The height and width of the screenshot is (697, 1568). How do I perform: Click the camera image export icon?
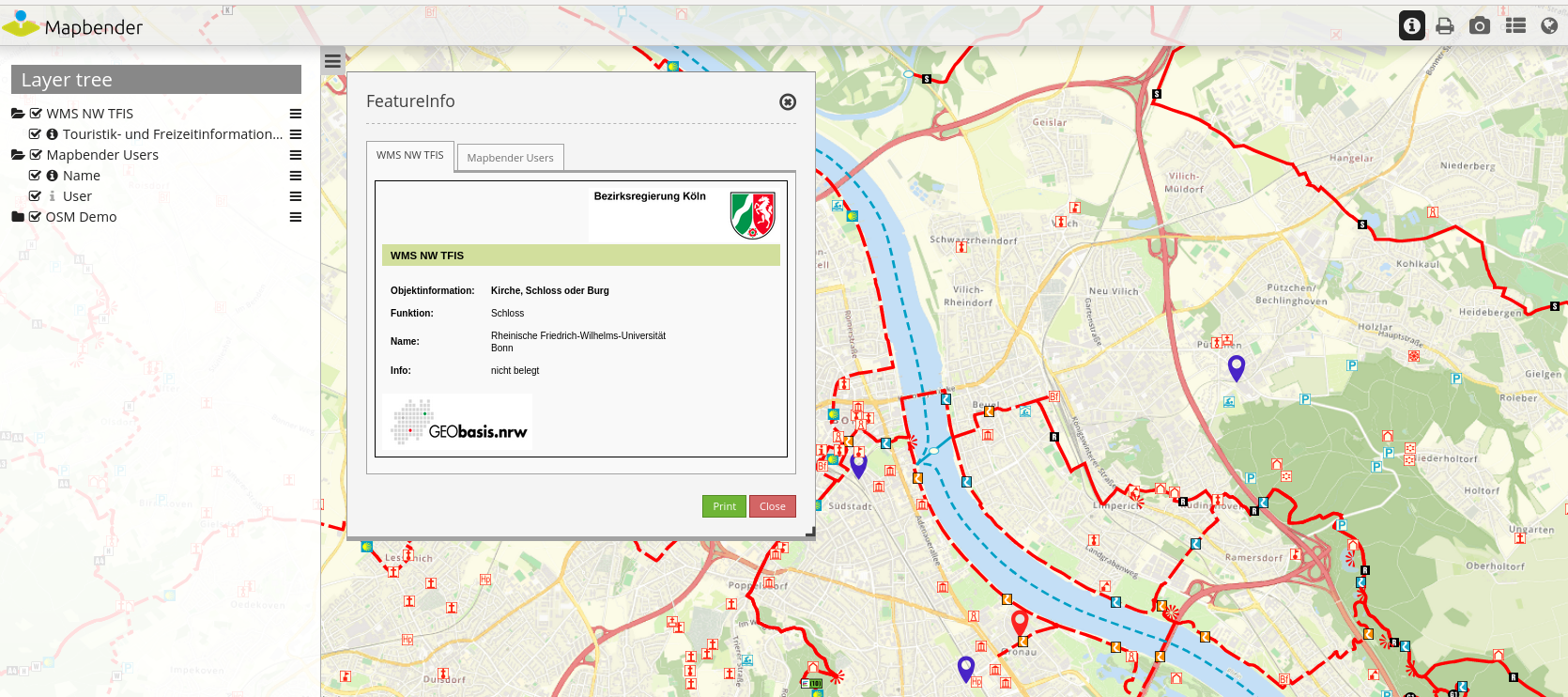coord(1480,25)
